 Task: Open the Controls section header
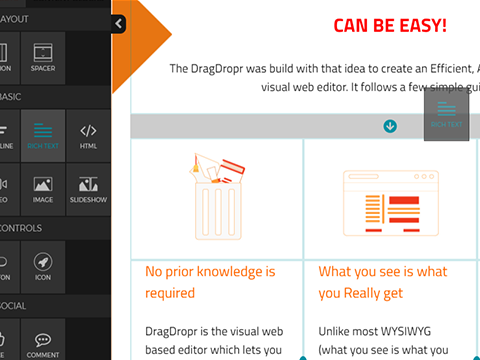[55, 228]
